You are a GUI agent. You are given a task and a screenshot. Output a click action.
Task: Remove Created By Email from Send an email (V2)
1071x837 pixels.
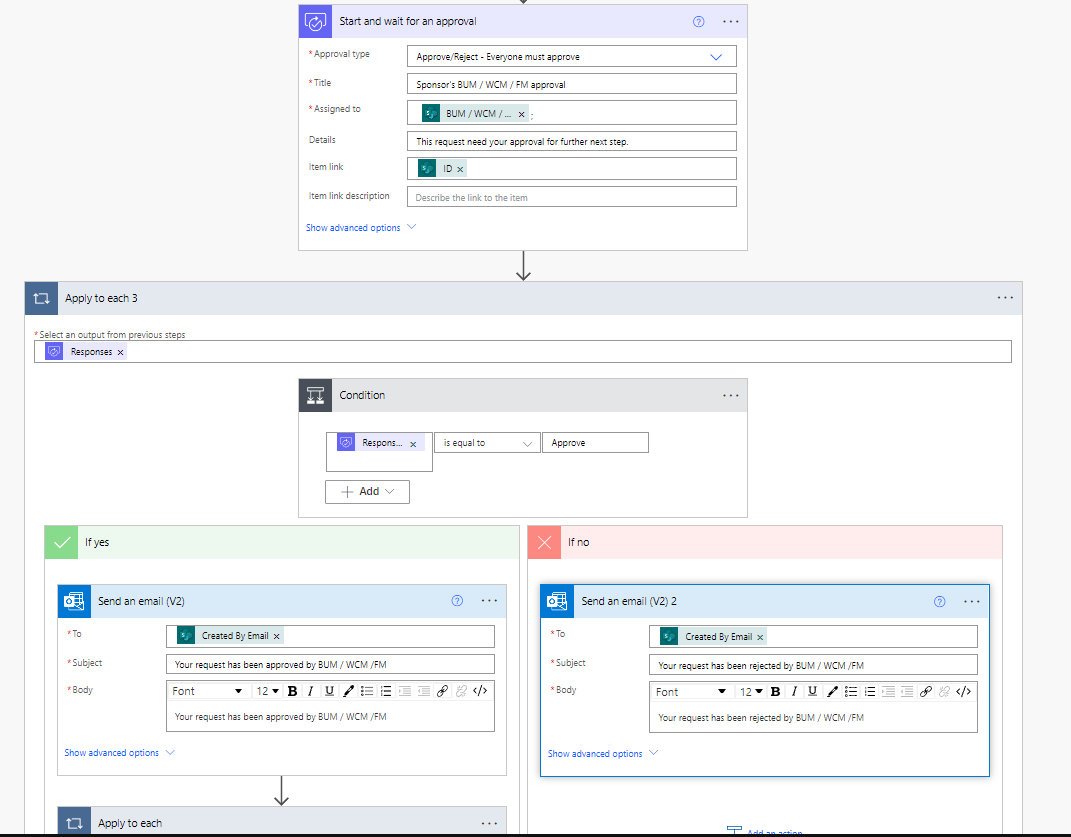[277, 636]
